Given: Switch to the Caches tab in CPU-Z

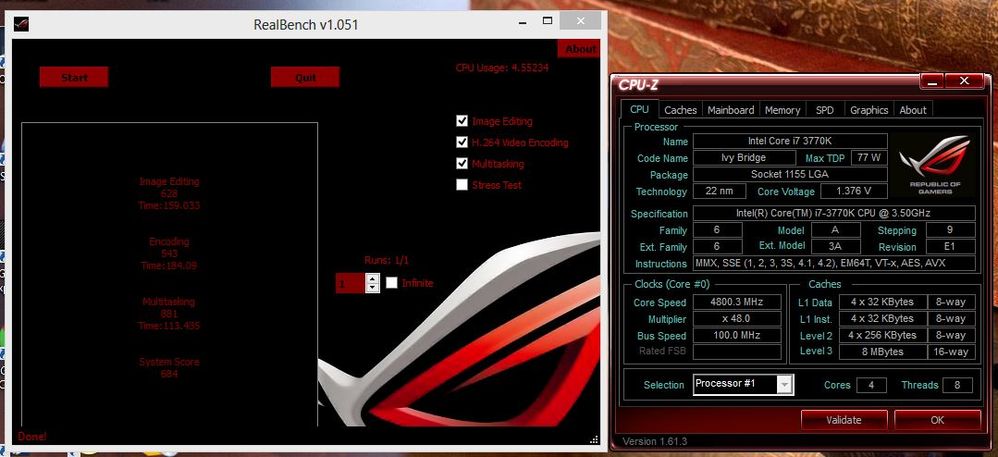Looking at the screenshot, I should click(x=680, y=110).
